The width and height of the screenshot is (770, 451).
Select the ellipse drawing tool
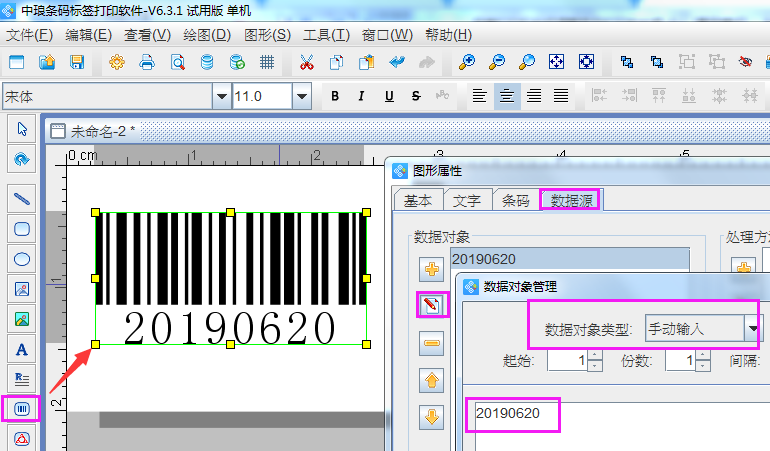(22, 259)
